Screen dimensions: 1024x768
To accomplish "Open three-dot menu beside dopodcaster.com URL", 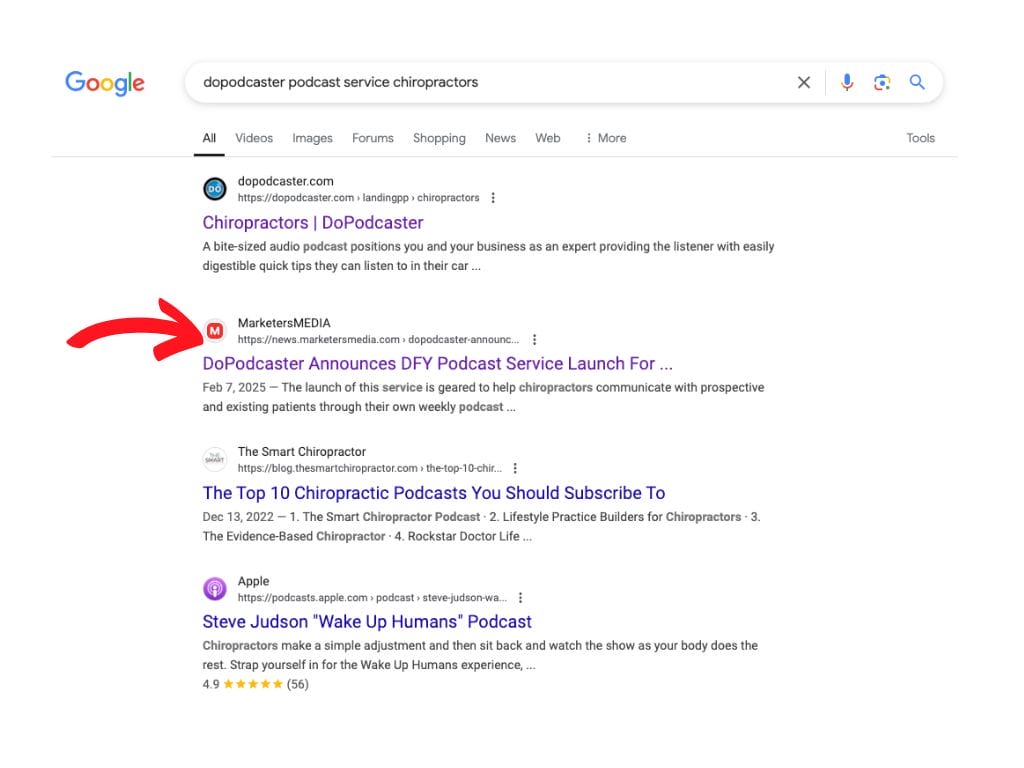I will [493, 198].
